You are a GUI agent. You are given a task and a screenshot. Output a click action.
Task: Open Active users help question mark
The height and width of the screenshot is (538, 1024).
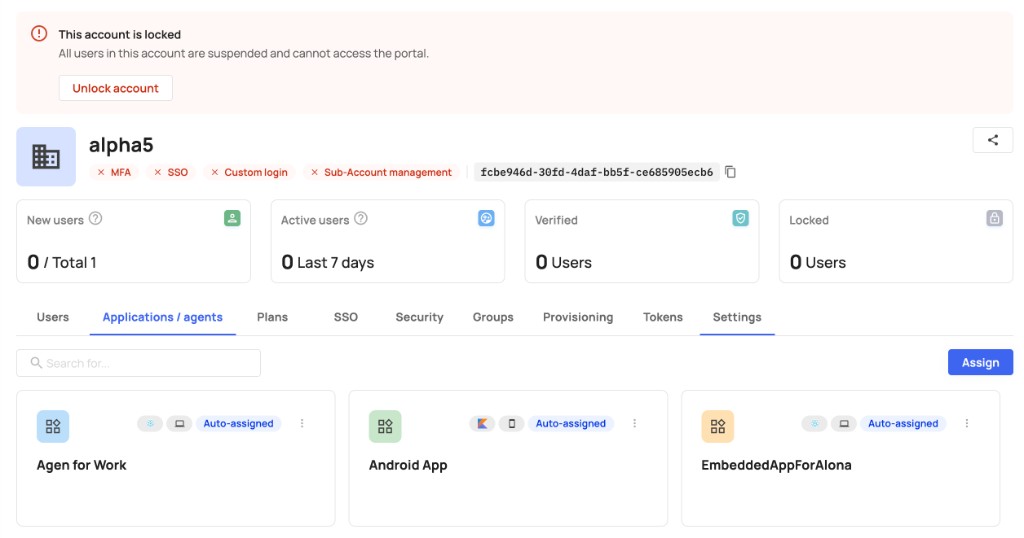coord(360,219)
